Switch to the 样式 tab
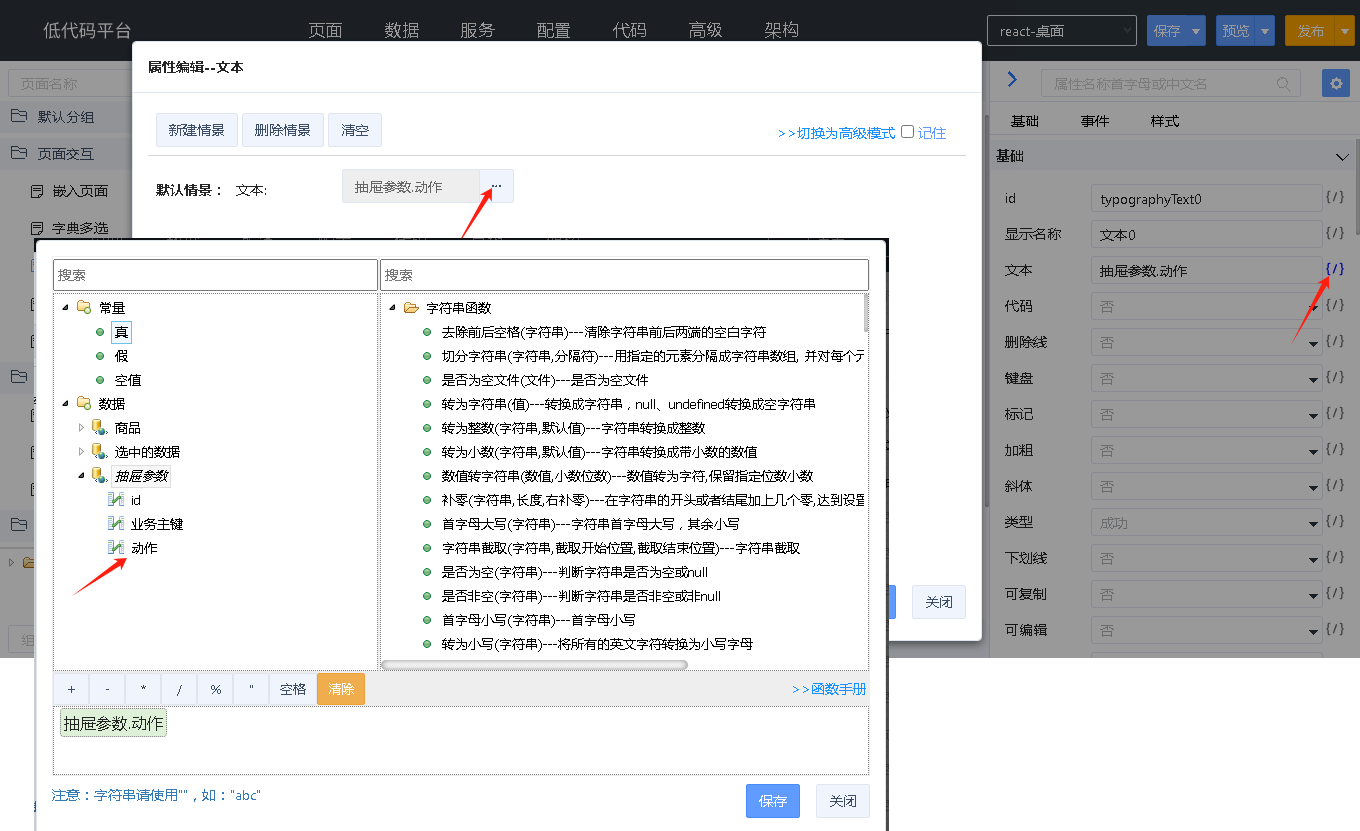1360x831 pixels. tap(1165, 121)
